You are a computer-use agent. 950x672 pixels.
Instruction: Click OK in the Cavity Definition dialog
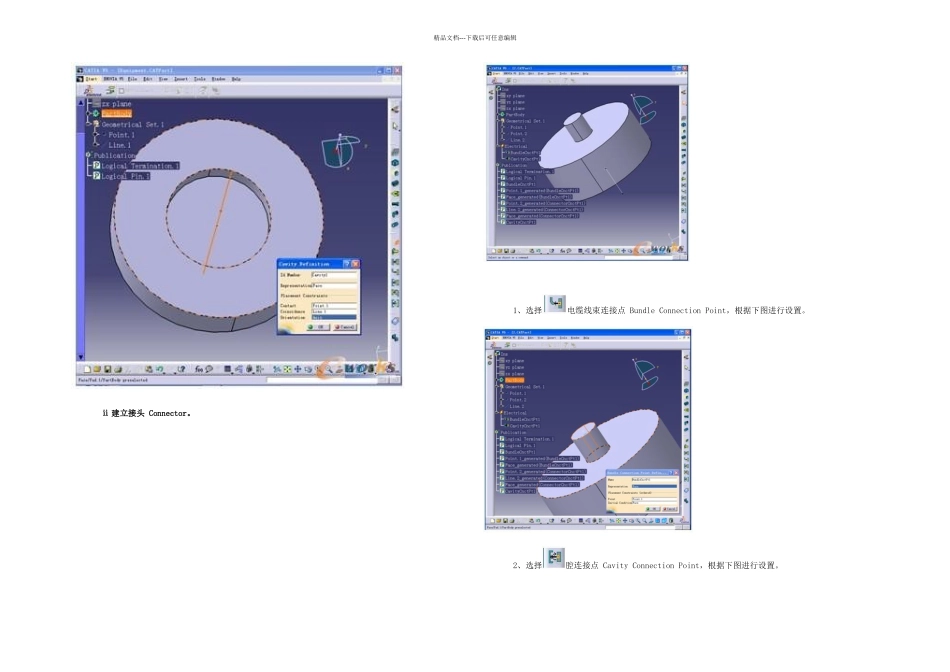[x=318, y=327]
